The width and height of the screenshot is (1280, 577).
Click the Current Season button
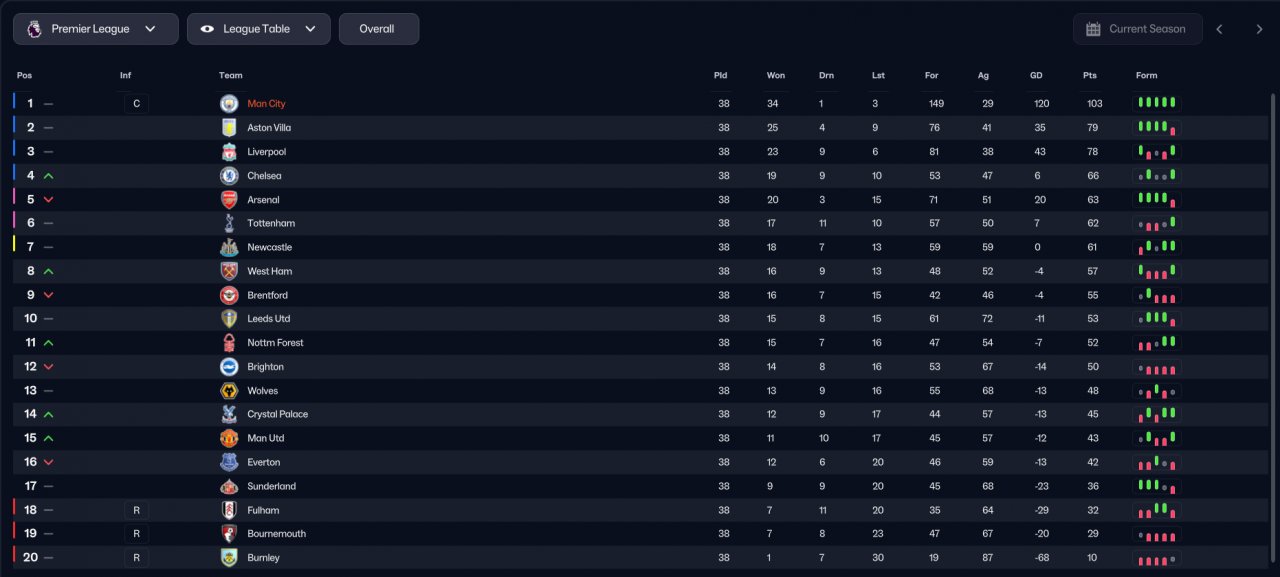[x=1137, y=29]
